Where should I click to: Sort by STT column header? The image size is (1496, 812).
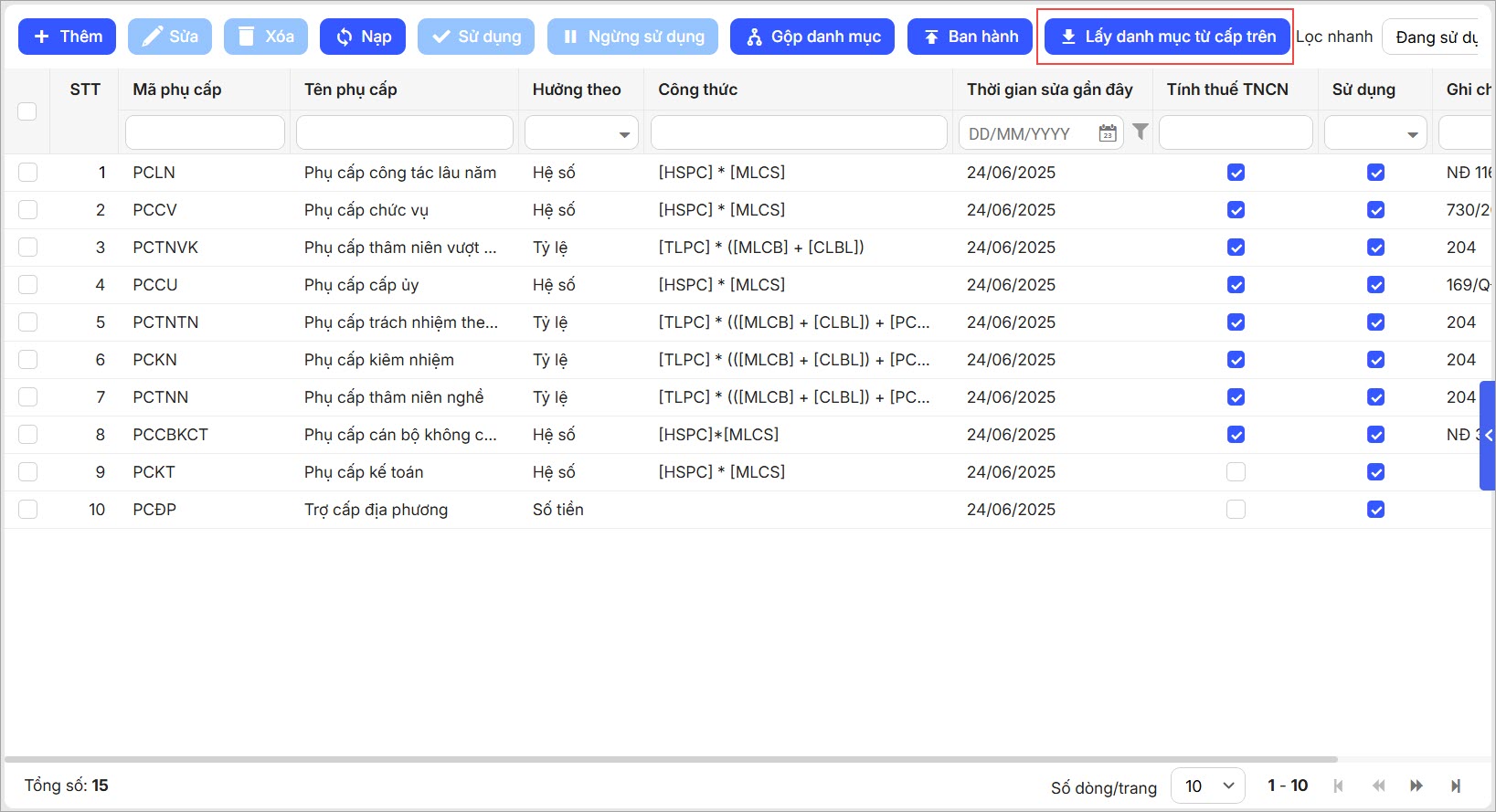[x=85, y=90]
